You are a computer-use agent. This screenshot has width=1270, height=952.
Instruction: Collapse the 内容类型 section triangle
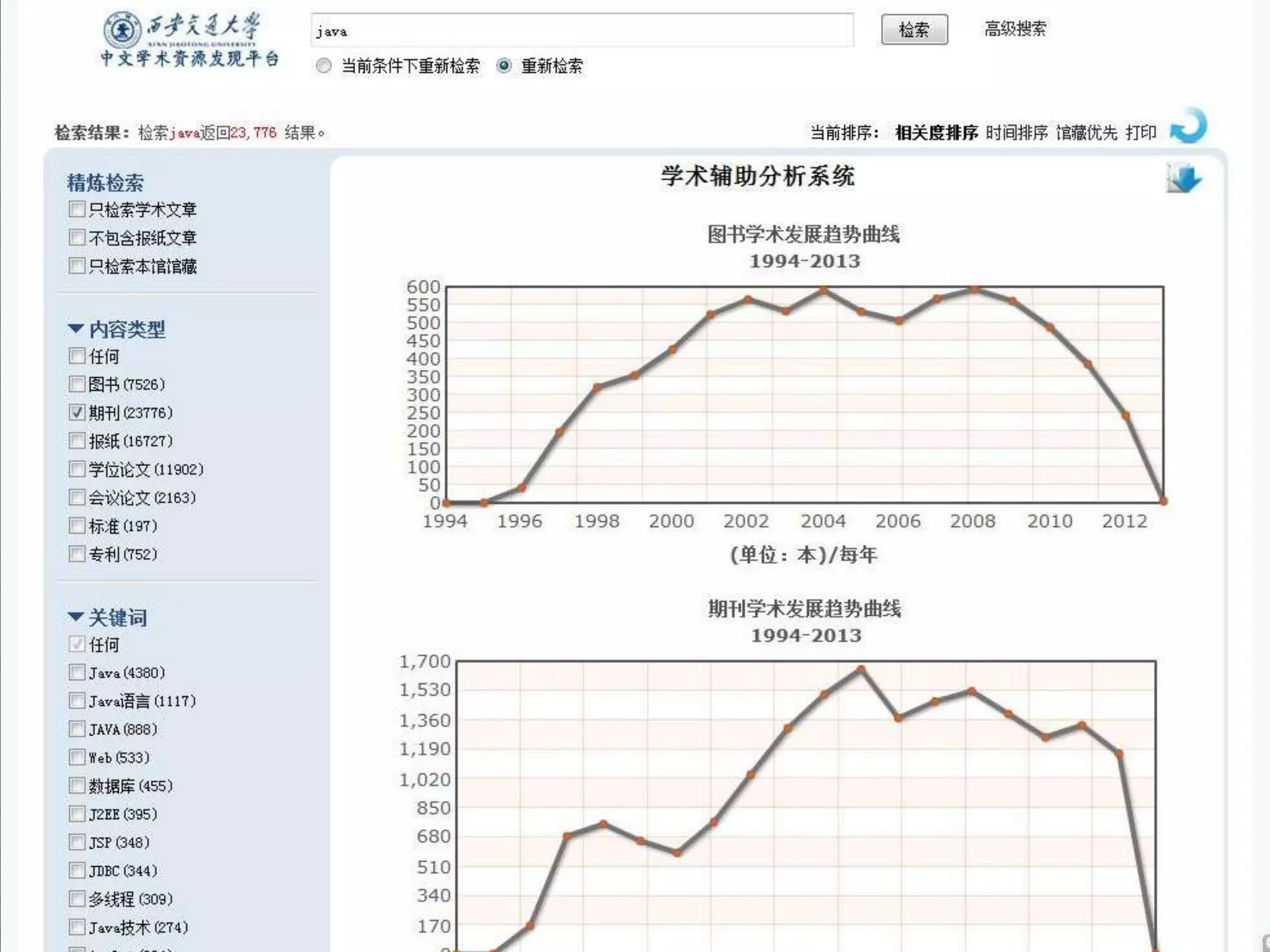click(76, 328)
